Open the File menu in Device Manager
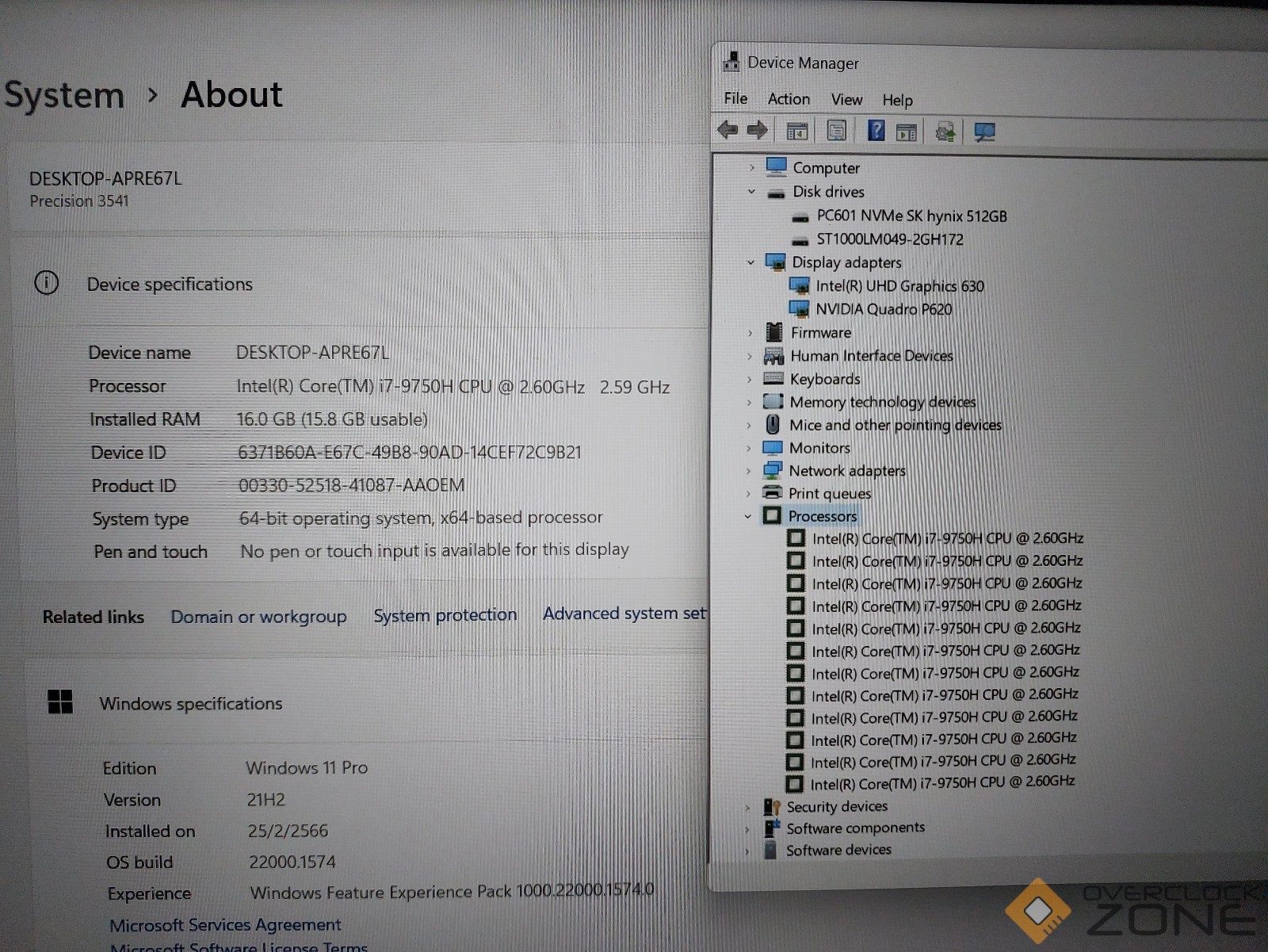 735,98
